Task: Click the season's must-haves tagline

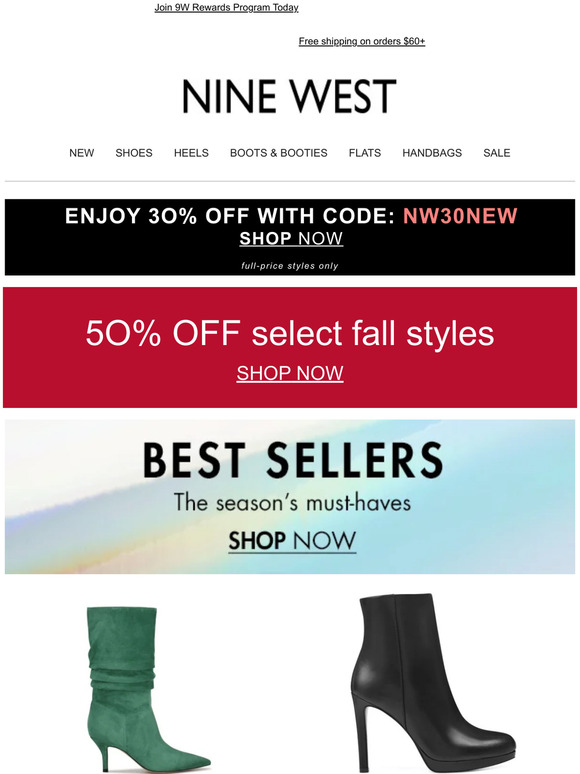Action: (x=292, y=503)
